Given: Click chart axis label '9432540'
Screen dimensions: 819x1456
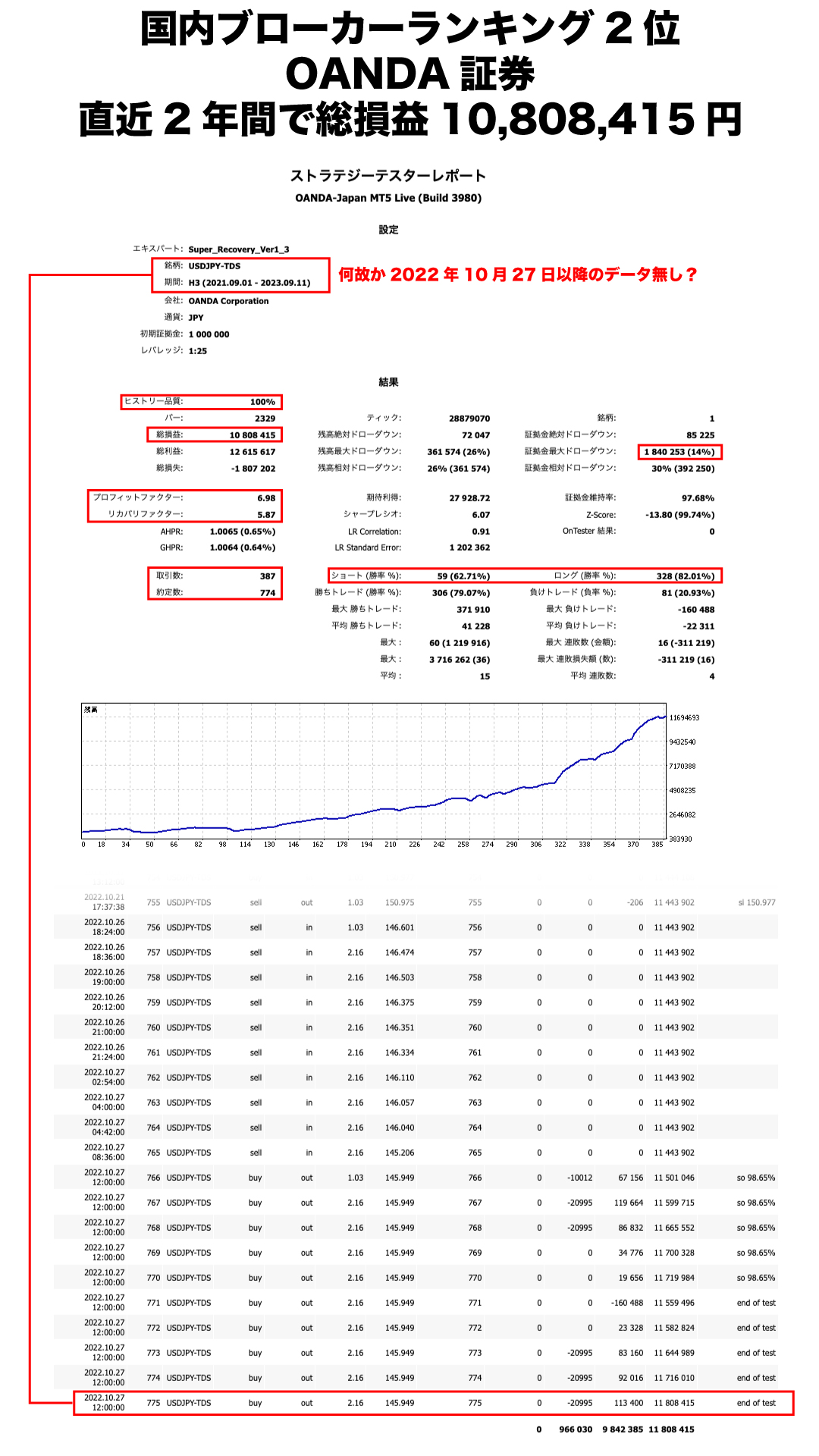Looking at the screenshot, I should pos(682,742).
